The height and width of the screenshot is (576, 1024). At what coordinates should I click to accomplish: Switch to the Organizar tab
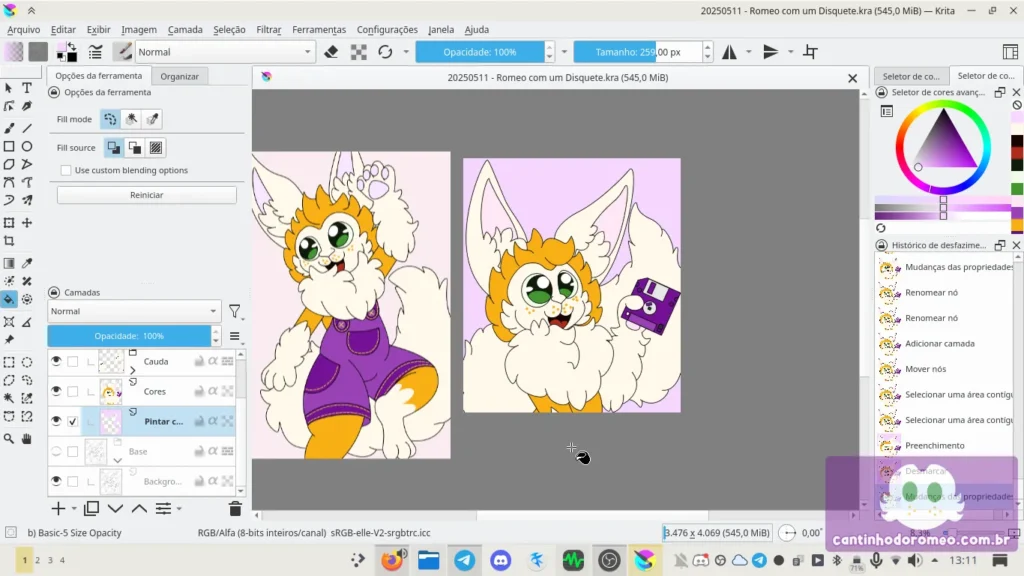coord(180,76)
